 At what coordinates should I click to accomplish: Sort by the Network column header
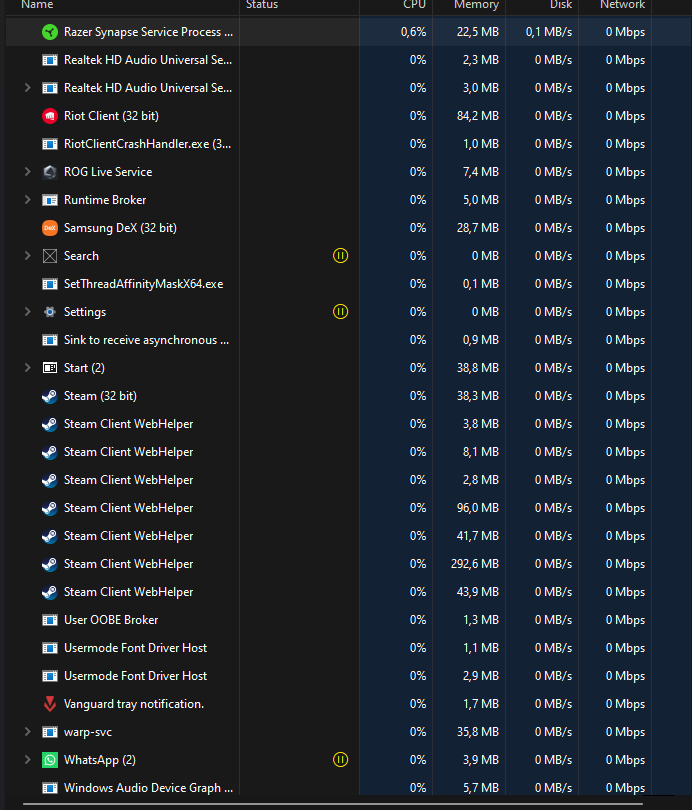[x=622, y=5]
